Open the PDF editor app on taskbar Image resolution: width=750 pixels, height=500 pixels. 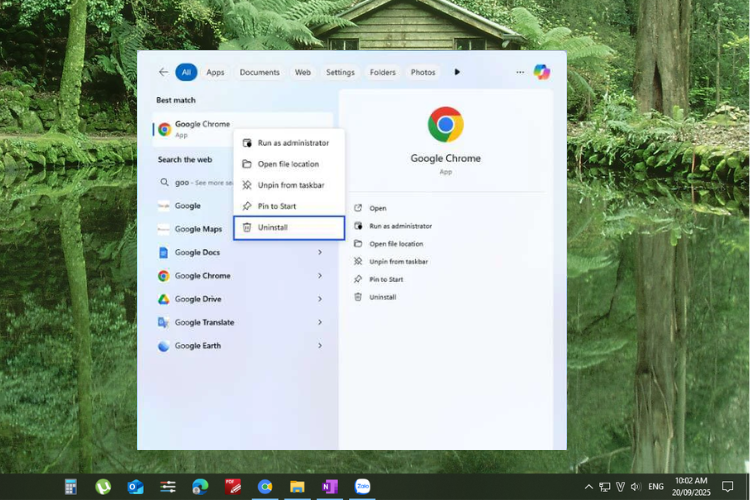tap(233, 487)
